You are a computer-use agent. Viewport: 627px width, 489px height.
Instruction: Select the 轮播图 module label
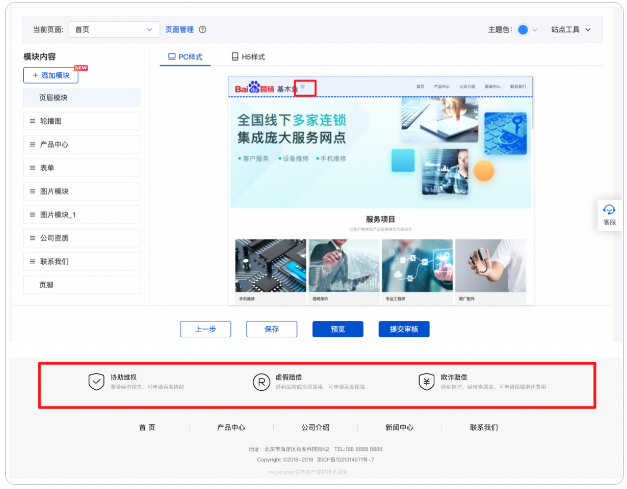coord(51,121)
